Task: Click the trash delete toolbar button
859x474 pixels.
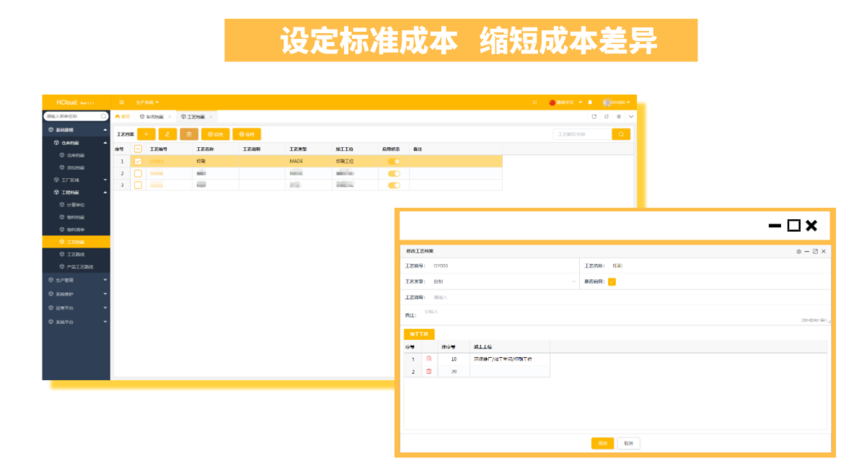Action: (188, 133)
